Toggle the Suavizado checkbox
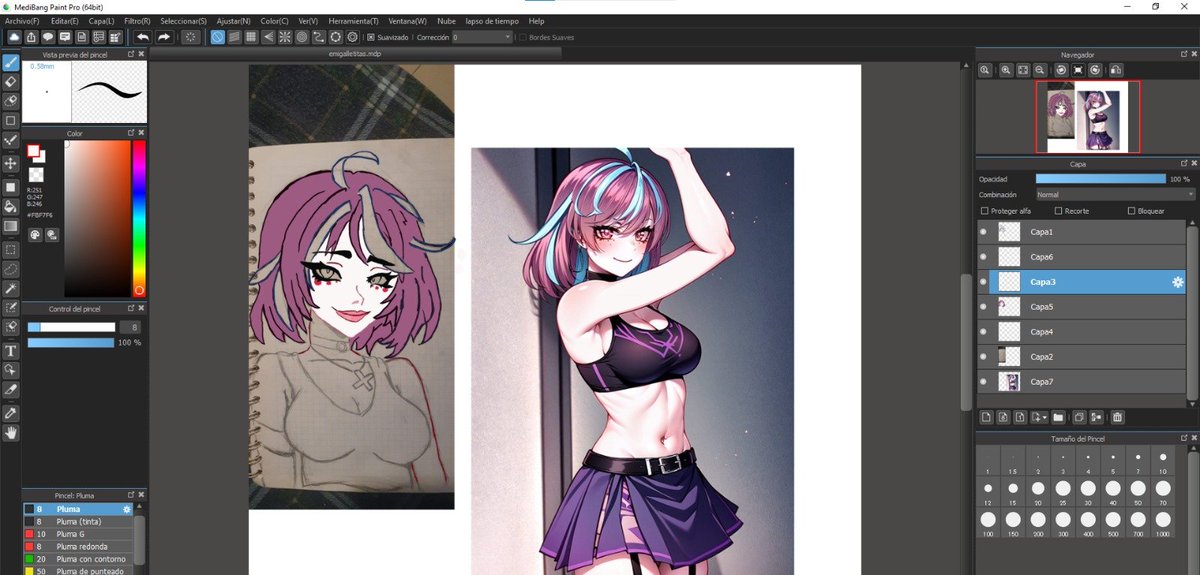 (371, 37)
